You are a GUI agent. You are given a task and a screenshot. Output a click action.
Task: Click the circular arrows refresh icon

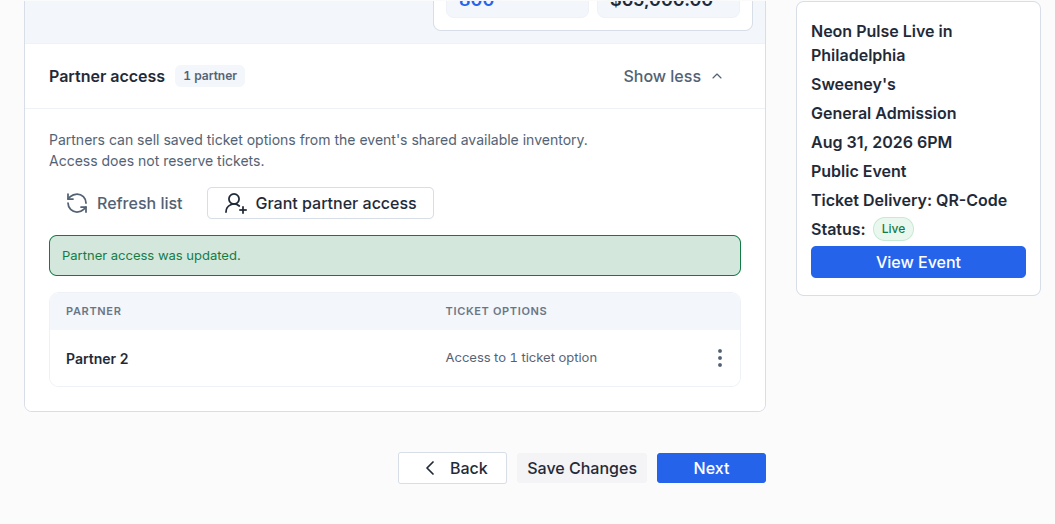(x=77, y=203)
